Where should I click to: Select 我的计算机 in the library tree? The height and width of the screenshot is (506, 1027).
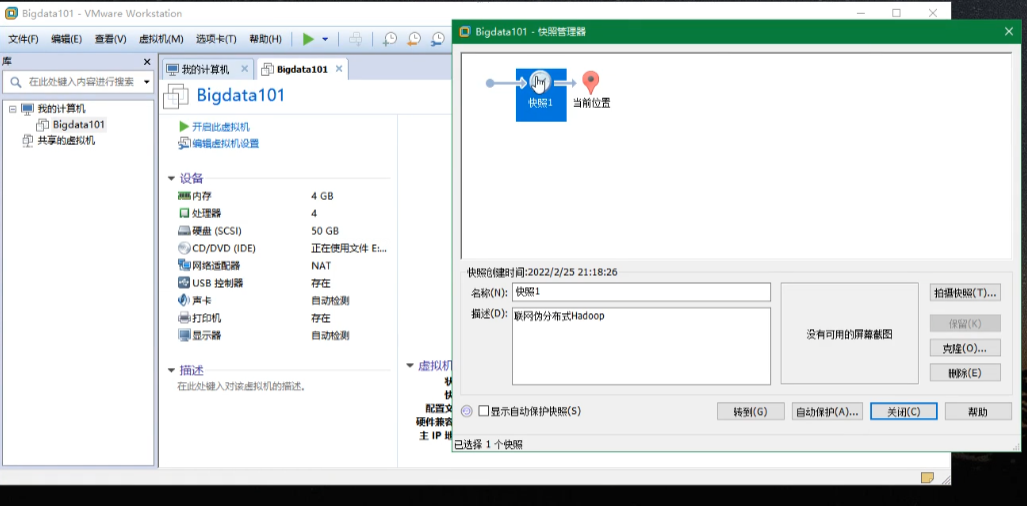[x=61, y=109]
